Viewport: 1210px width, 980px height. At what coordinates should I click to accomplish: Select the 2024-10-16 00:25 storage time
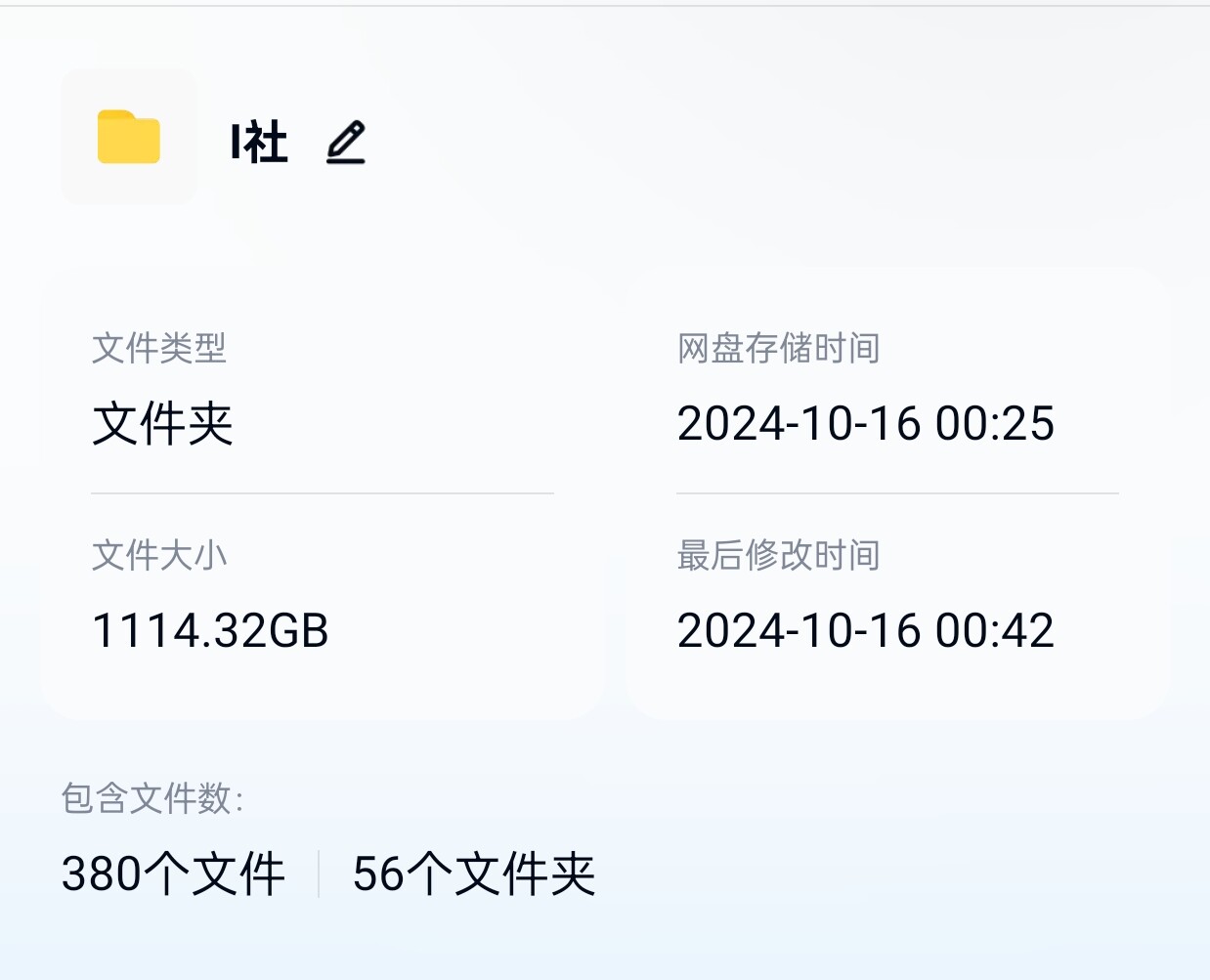[x=866, y=423]
